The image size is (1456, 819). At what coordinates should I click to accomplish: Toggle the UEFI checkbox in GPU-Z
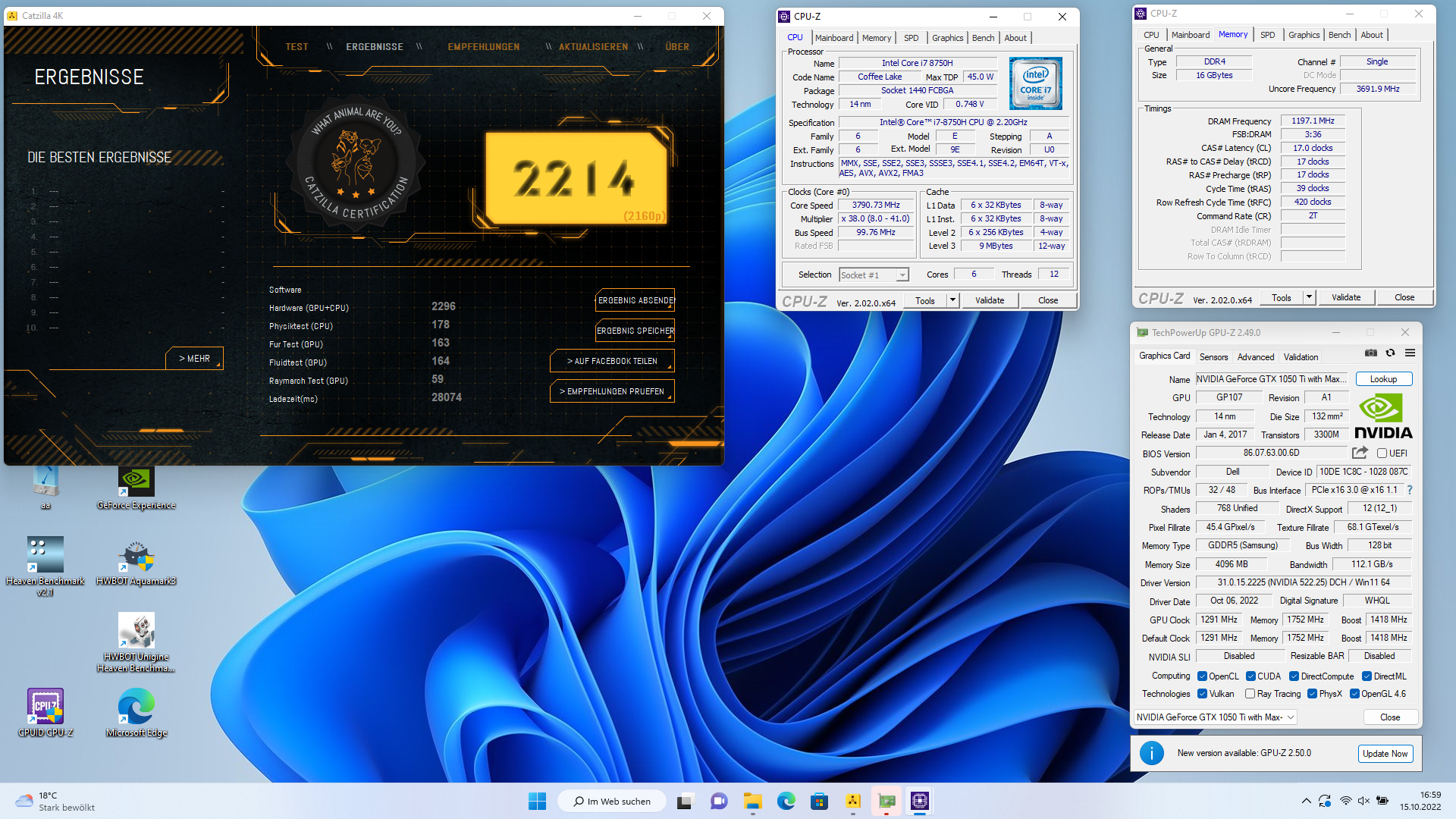click(x=1382, y=453)
